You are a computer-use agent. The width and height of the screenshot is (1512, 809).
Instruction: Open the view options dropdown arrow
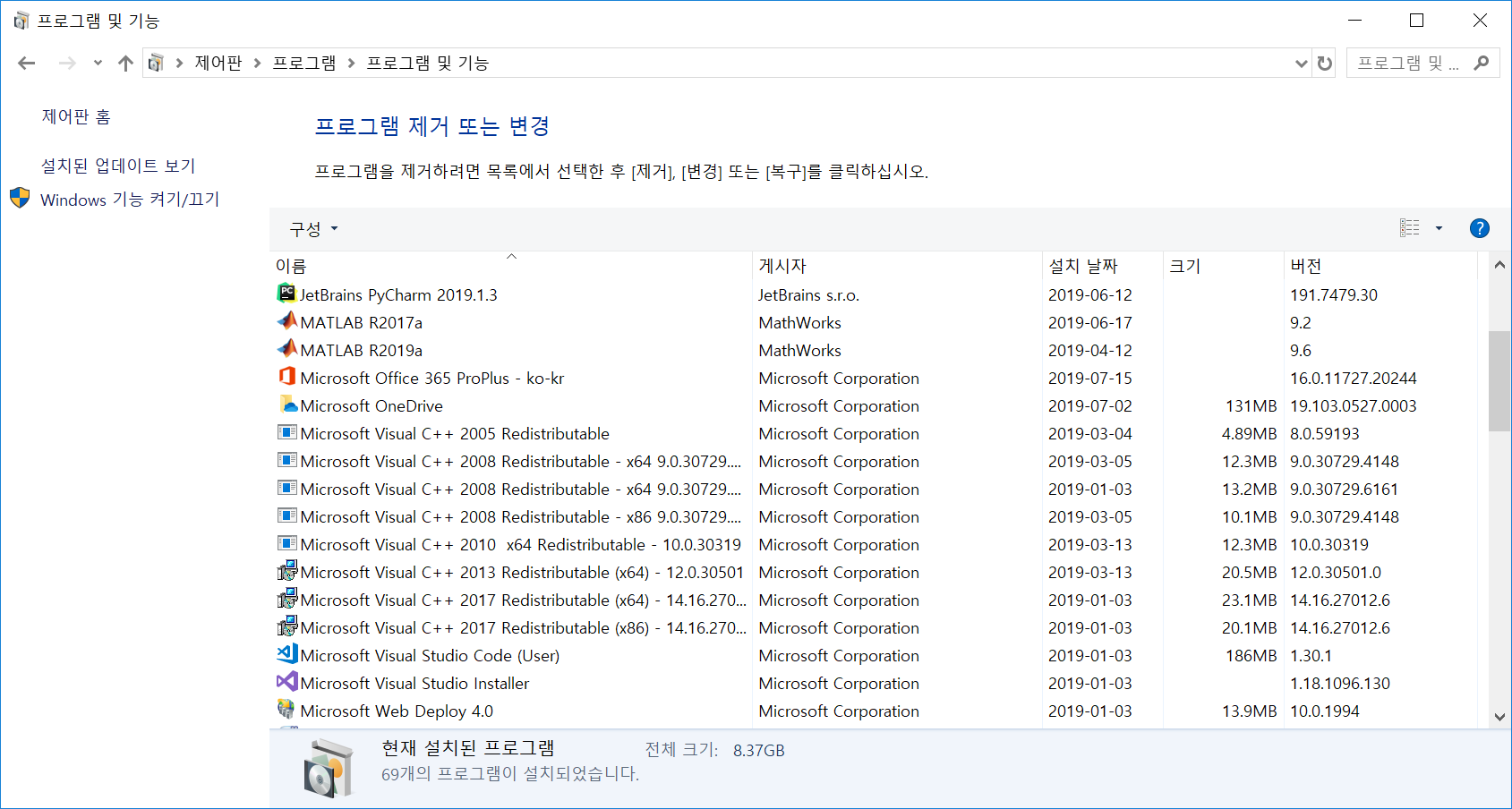(x=1439, y=228)
